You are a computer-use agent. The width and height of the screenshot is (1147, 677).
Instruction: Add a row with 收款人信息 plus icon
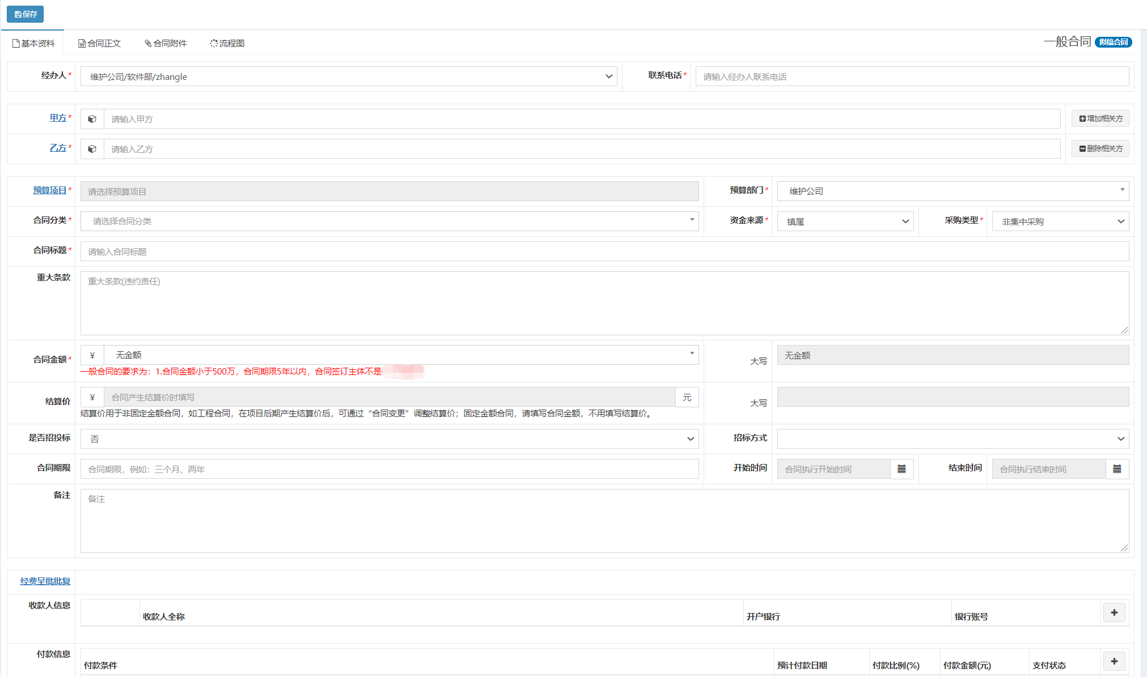click(1114, 613)
